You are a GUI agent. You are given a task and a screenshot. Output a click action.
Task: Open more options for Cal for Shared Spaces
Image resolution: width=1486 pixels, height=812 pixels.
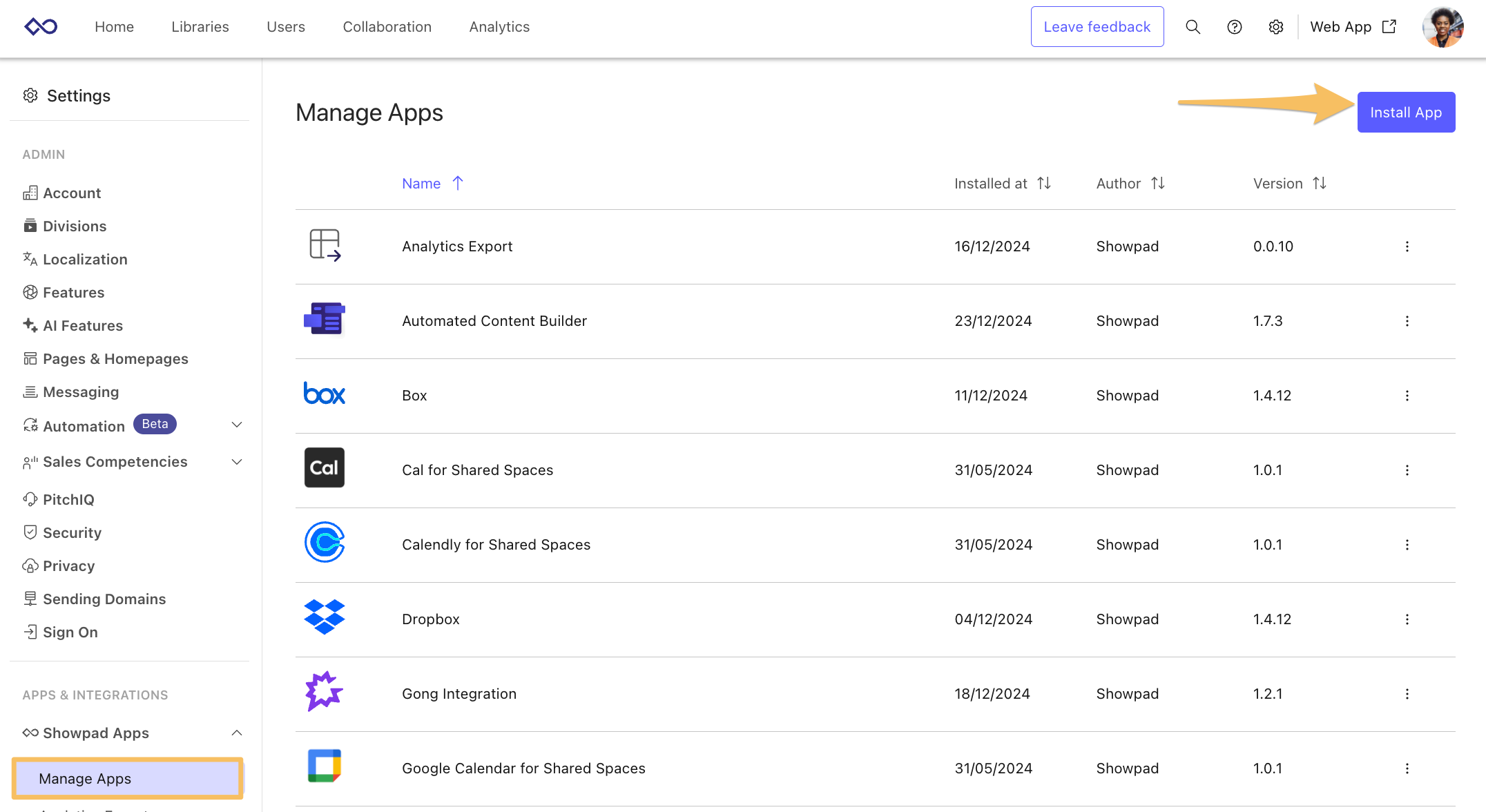pos(1407,470)
